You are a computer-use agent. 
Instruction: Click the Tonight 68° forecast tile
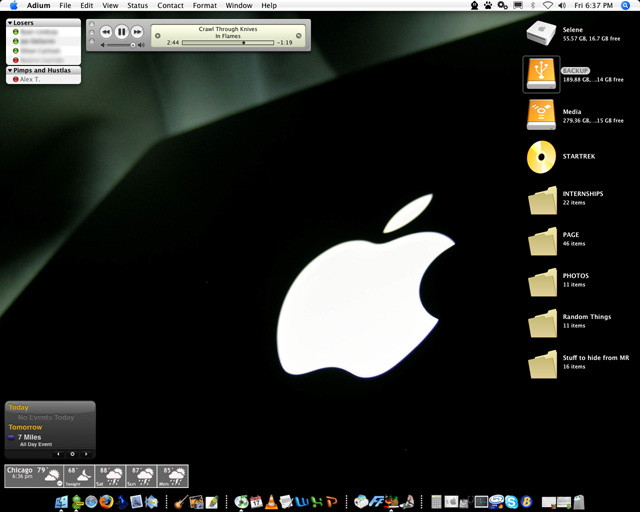click(x=79, y=476)
